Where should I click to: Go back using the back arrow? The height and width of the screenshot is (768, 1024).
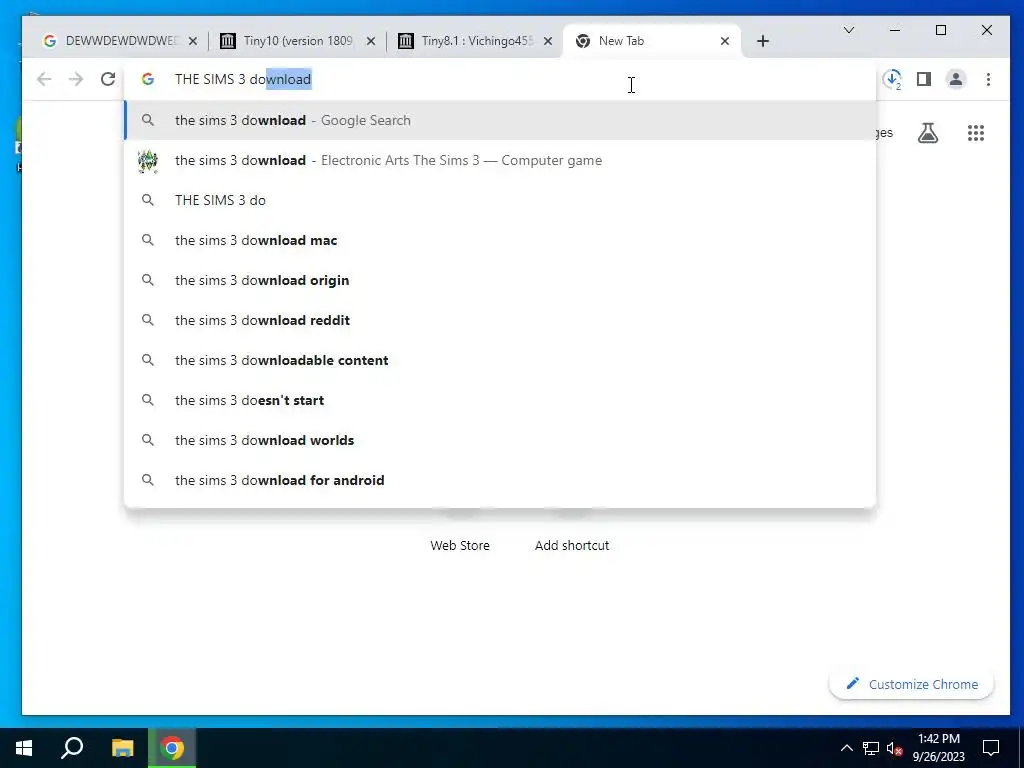coord(44,79)
